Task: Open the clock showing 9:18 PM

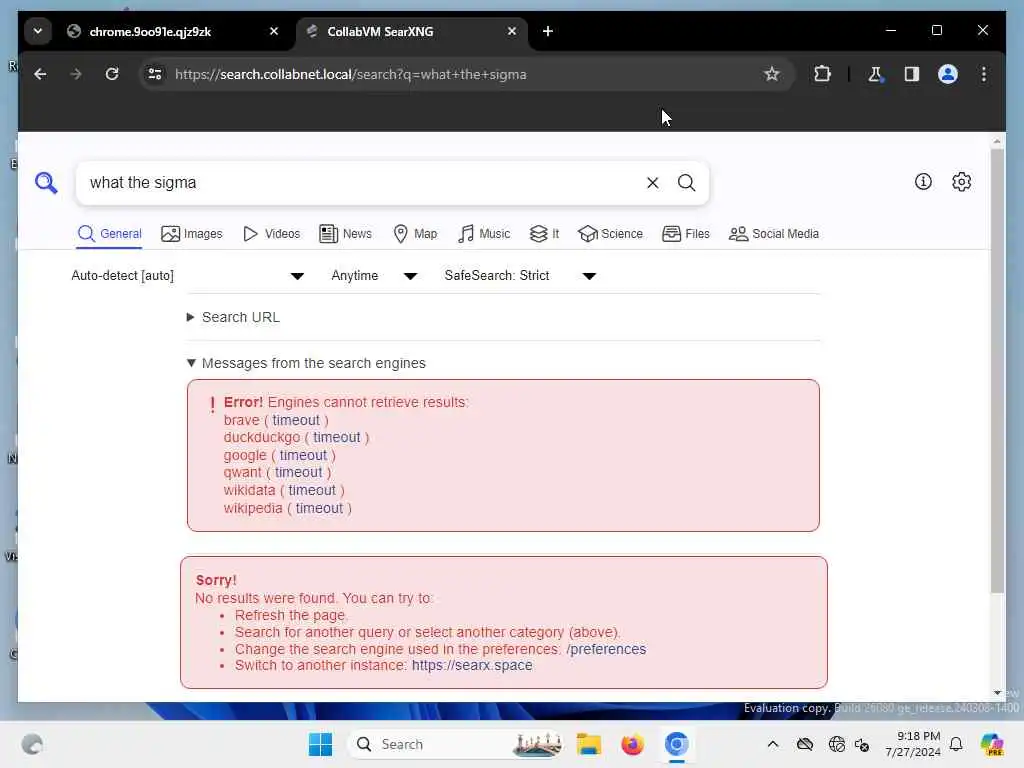Action: [913, 744]
